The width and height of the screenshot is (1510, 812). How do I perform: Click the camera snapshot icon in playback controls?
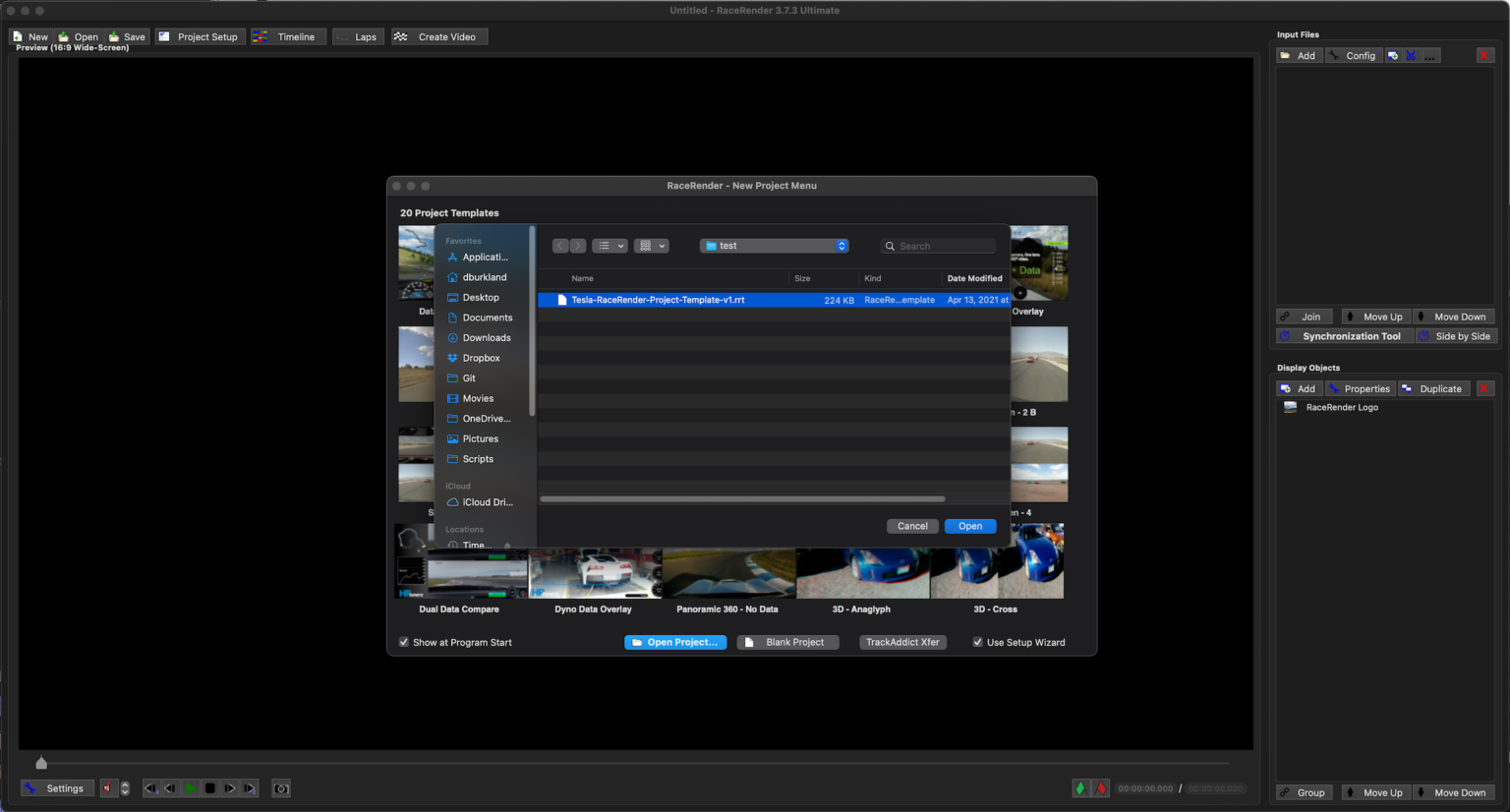(280, 787)
